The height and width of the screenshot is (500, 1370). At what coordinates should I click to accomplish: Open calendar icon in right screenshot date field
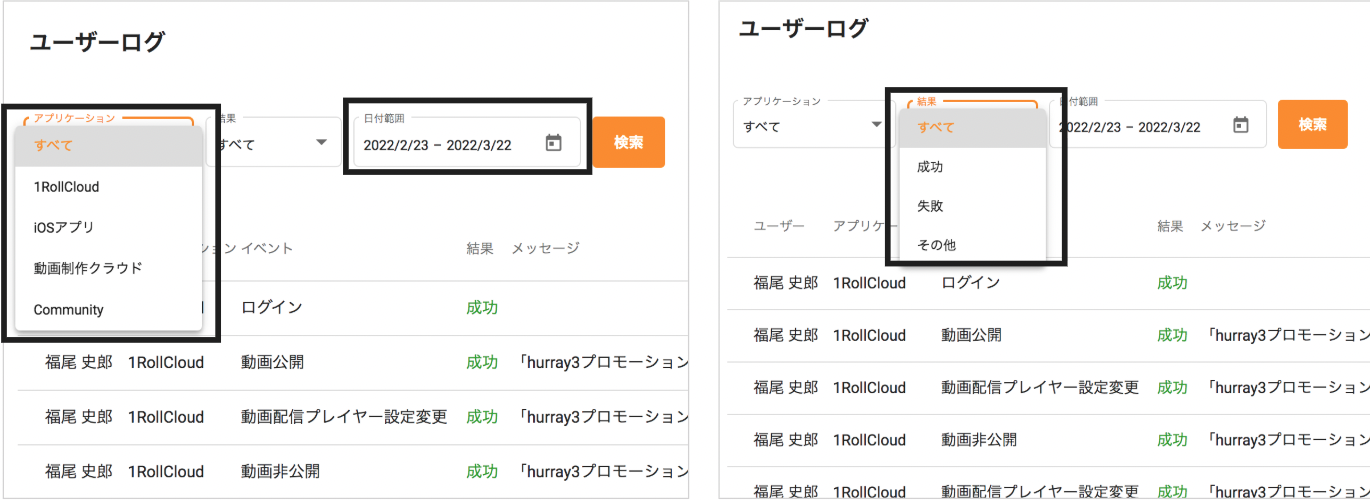click(1241, 125)
